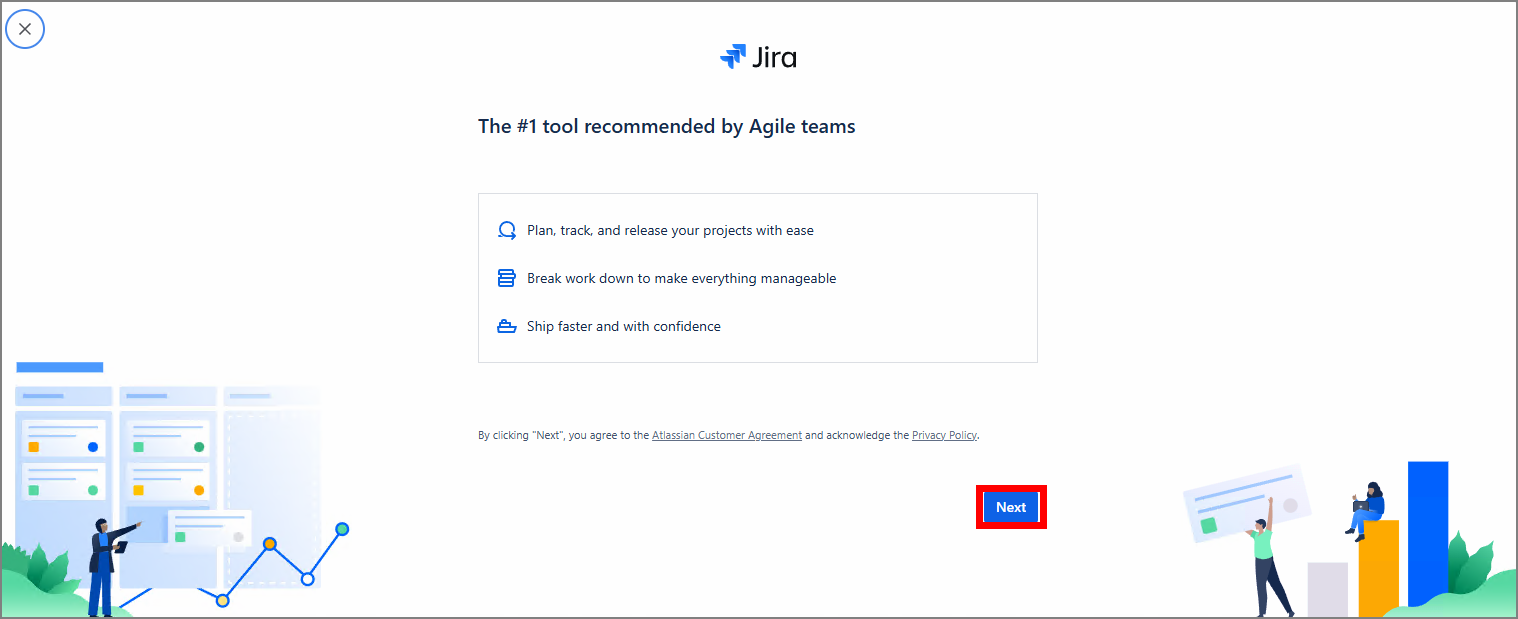Open the Atlassian Customer Agreement link
This screenshot has width=1518, height=619.
[x=727, y=435]
